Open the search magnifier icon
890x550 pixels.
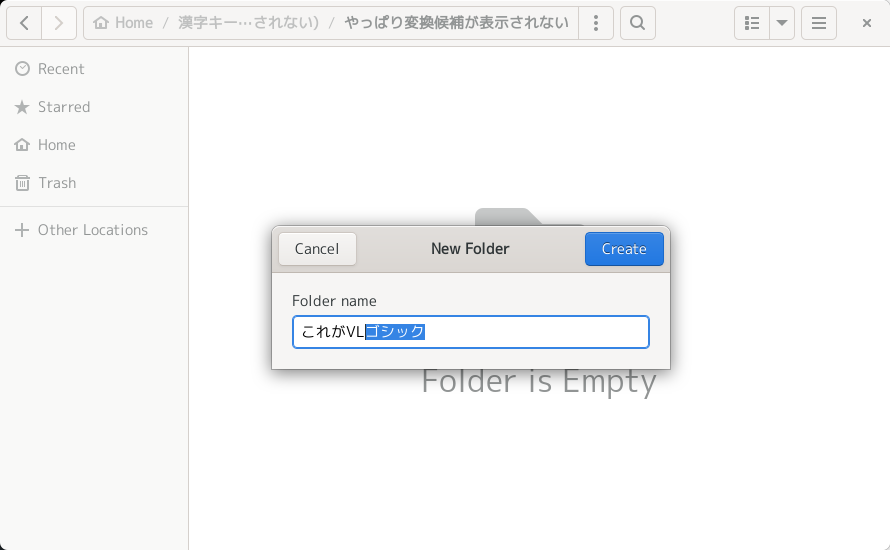click(x=638, y=23)
